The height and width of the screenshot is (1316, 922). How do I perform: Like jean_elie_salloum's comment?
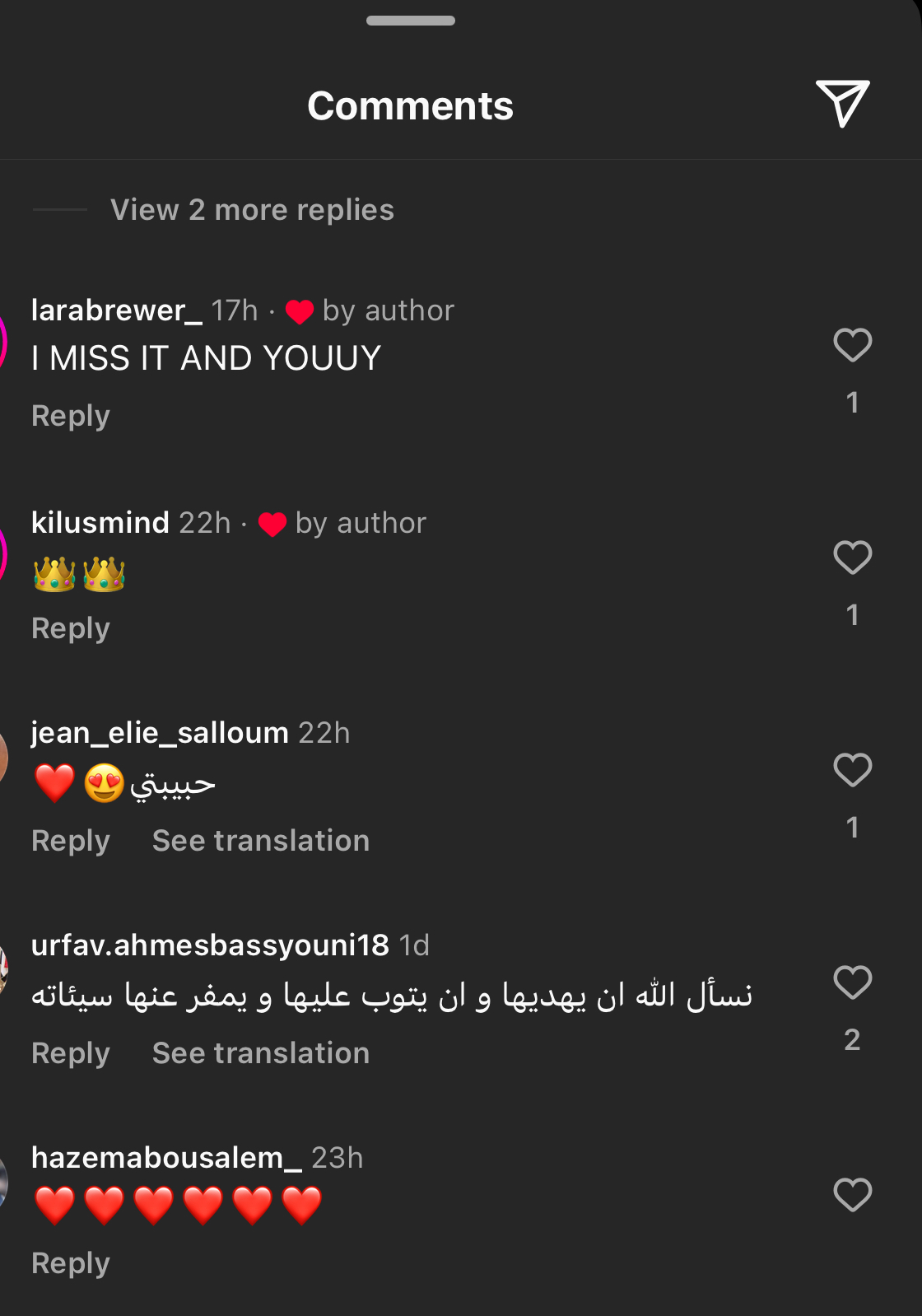852,770
